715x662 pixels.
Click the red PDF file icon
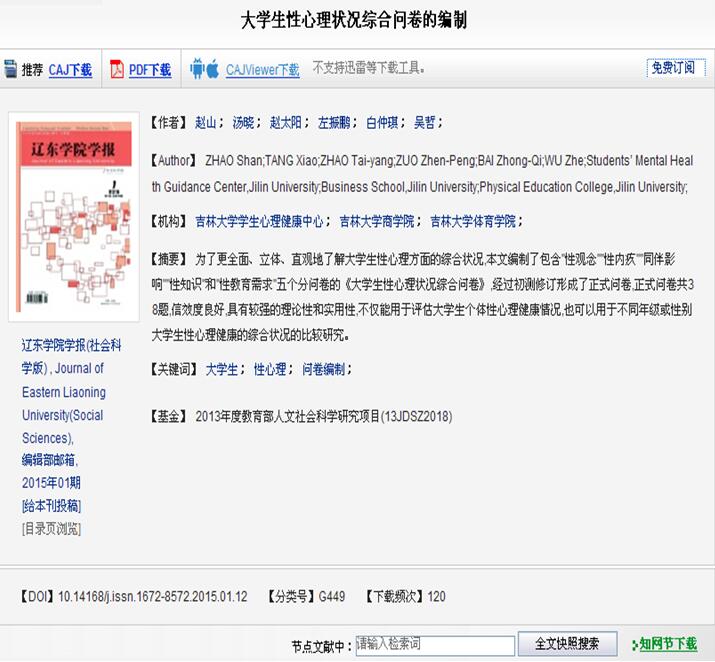[x=116, y=70]
